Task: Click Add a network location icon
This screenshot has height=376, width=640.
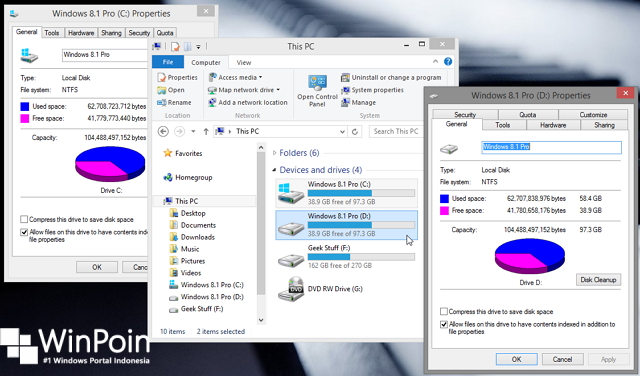Action: [212, 102]
